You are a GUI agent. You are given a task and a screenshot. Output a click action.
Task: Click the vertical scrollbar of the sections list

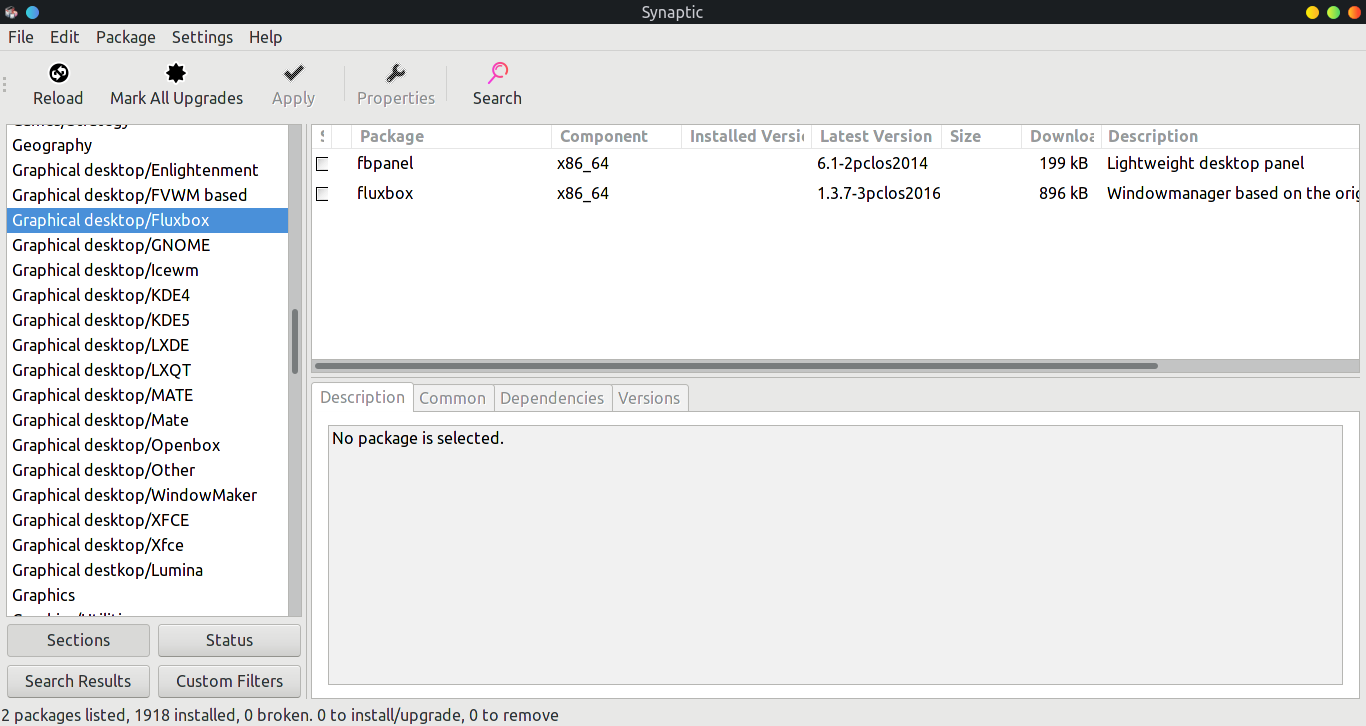click(295, 342)
